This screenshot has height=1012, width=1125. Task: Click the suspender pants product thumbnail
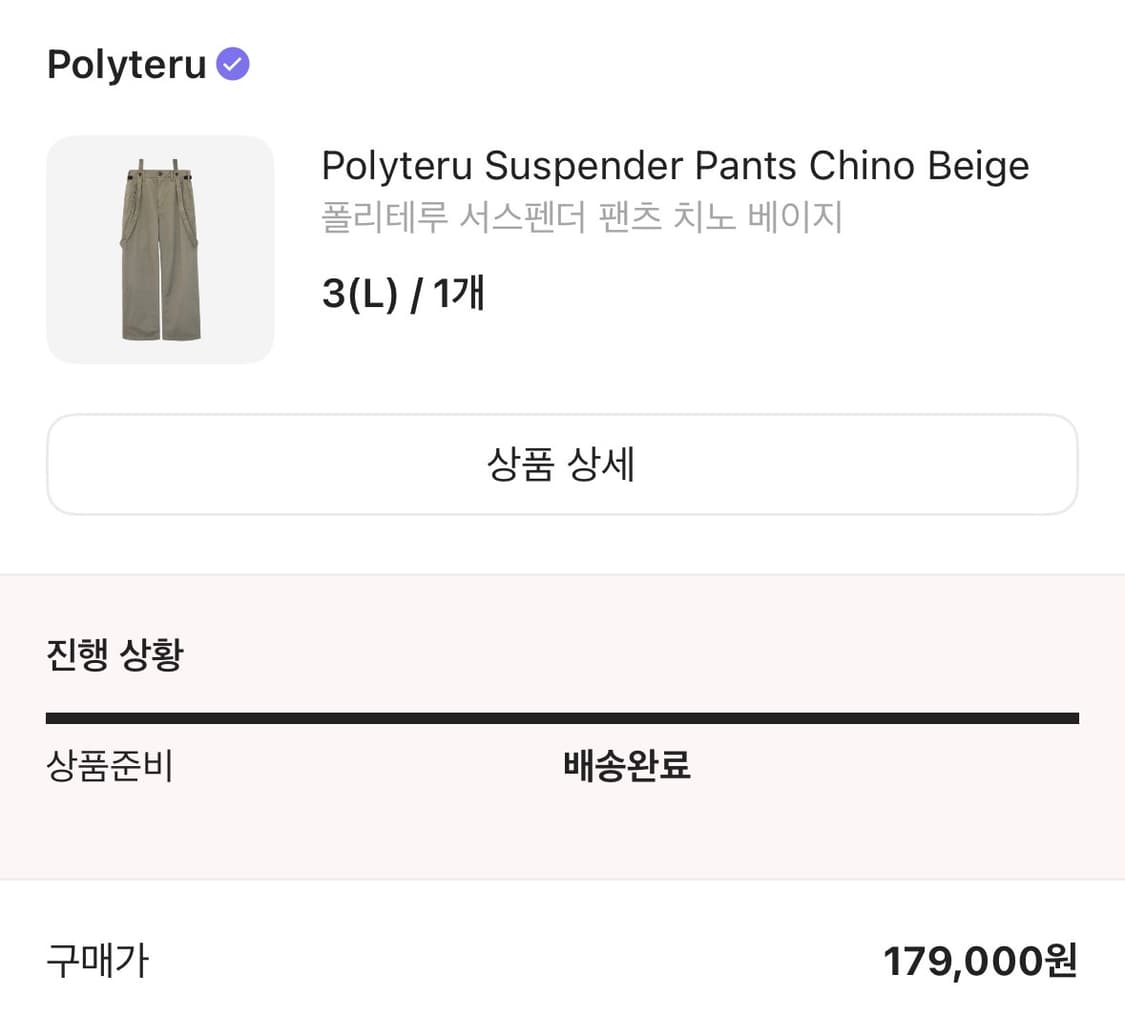[160, 248]
